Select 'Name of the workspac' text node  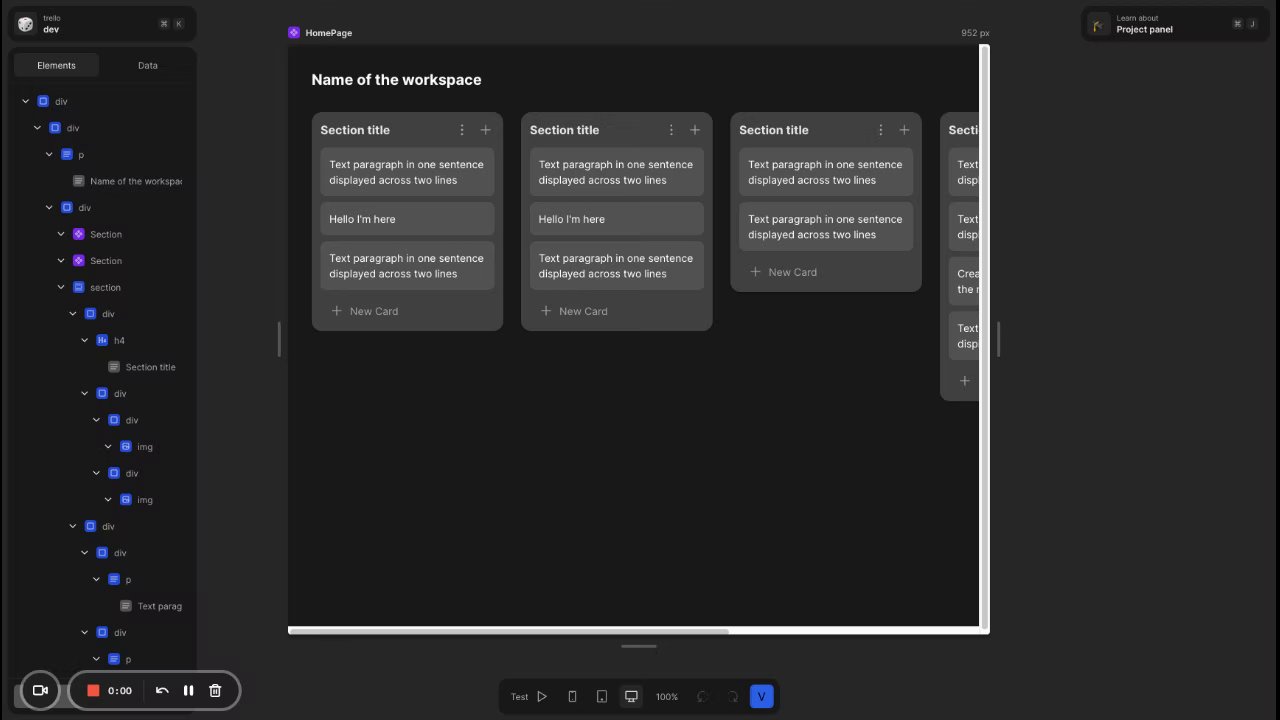click(136, 181)
